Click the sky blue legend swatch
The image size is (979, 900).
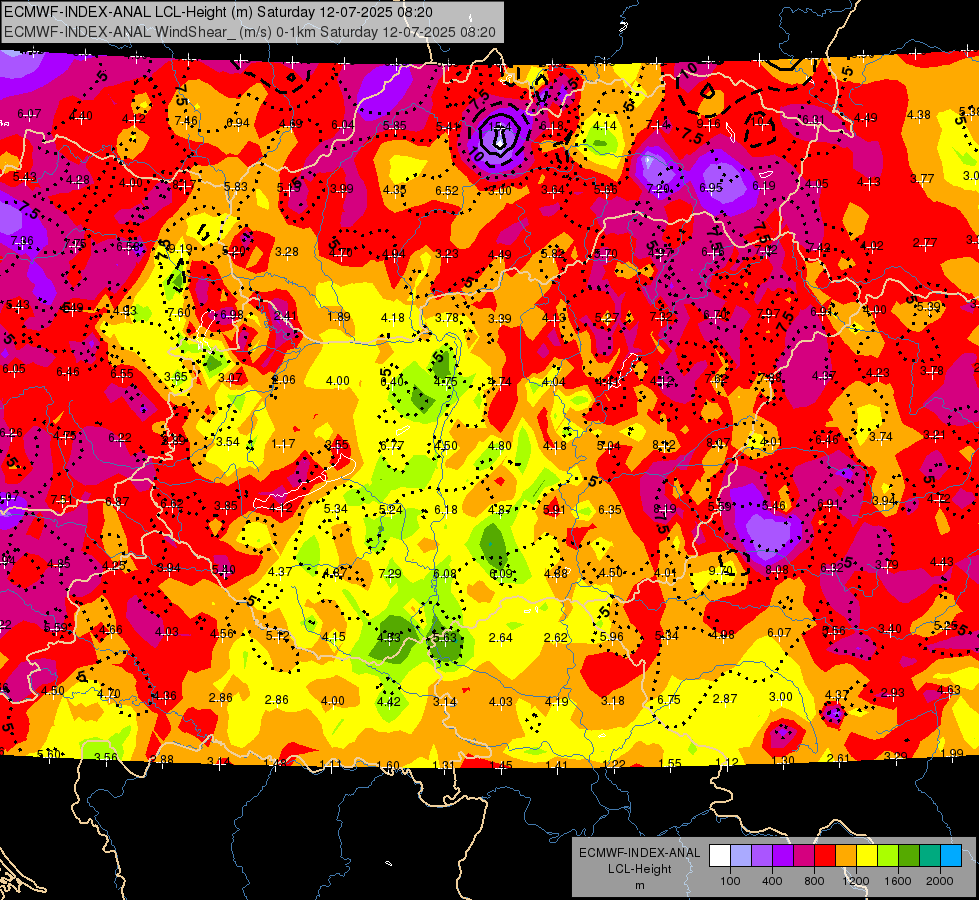tap(951, 856)
